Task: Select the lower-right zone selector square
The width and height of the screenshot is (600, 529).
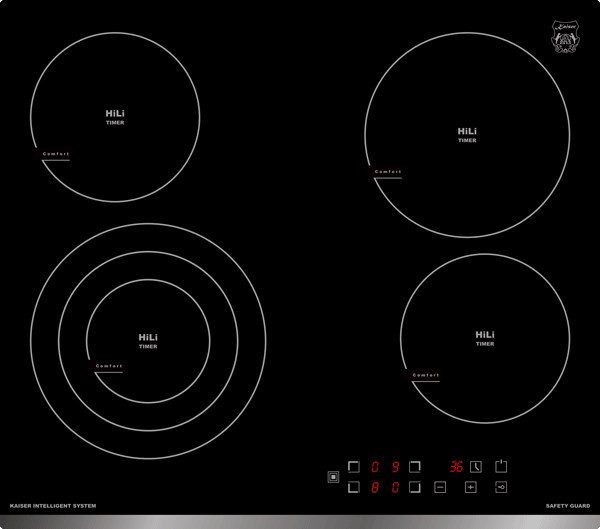Action: 415,487
